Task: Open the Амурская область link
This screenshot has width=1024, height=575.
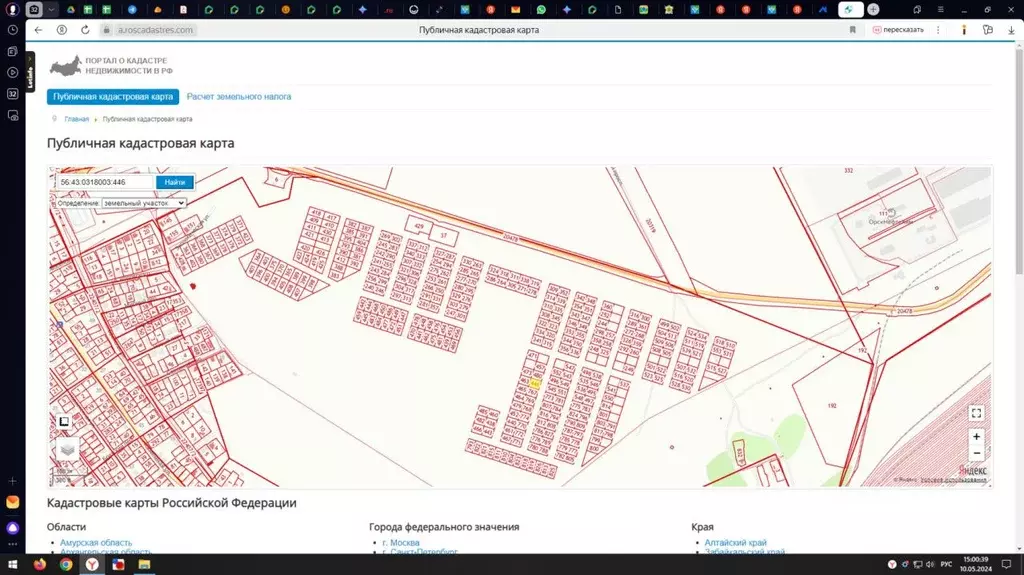Action: 96,542
